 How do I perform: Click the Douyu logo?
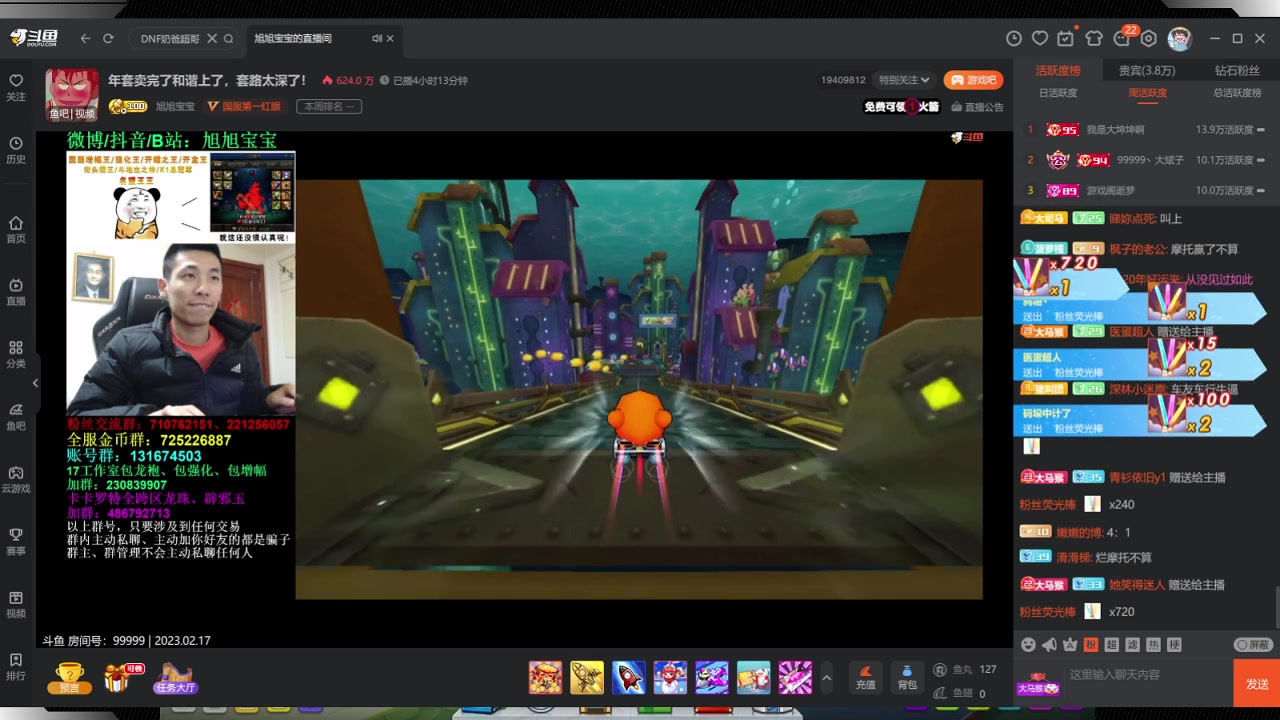coord(34,38)
